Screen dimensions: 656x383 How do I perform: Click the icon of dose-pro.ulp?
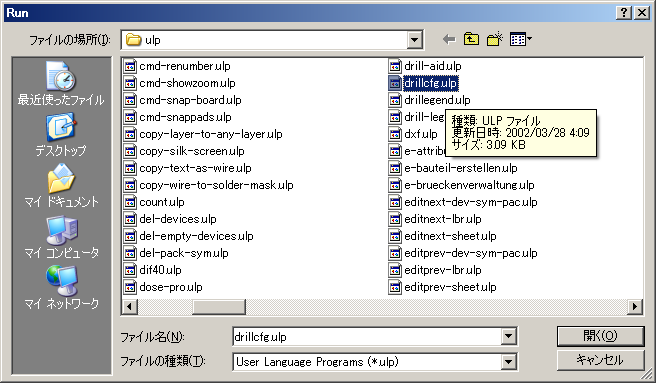(130, 288)
